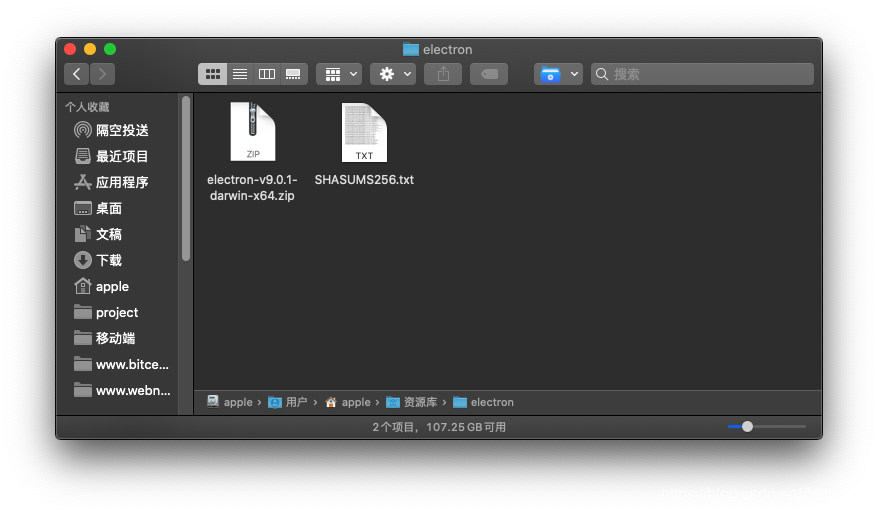This screenshot has width=878, height=513.
Task: Switch to icon grid view
Action: point(213,74)
